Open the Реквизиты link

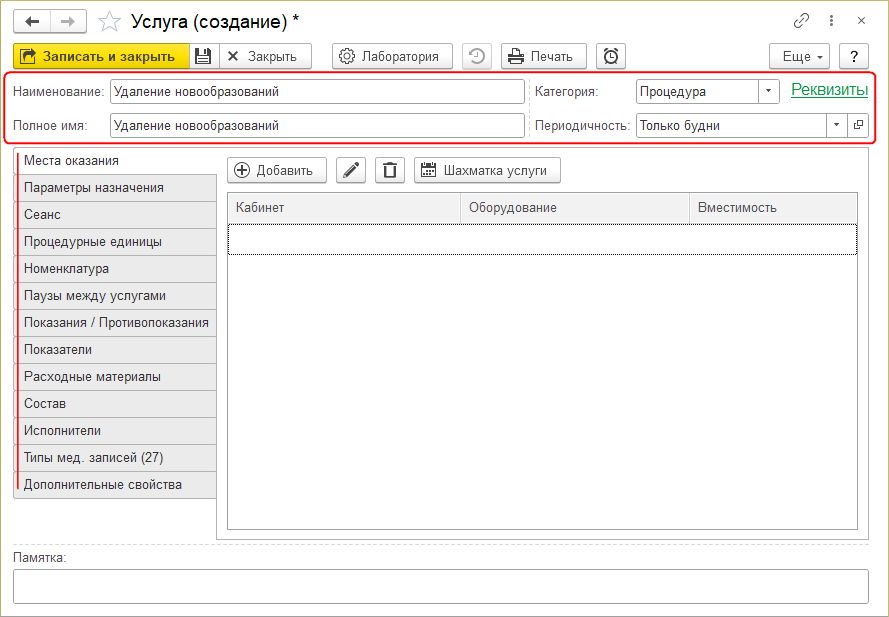coord(829,90)
